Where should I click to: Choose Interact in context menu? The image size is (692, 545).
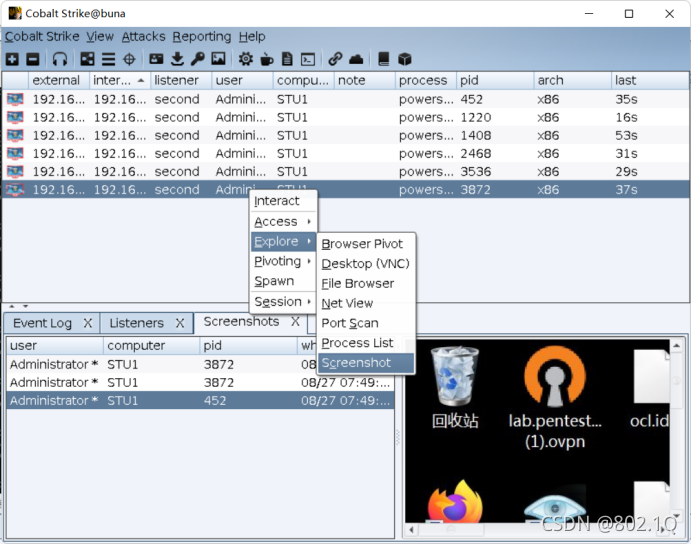point(283,201)
